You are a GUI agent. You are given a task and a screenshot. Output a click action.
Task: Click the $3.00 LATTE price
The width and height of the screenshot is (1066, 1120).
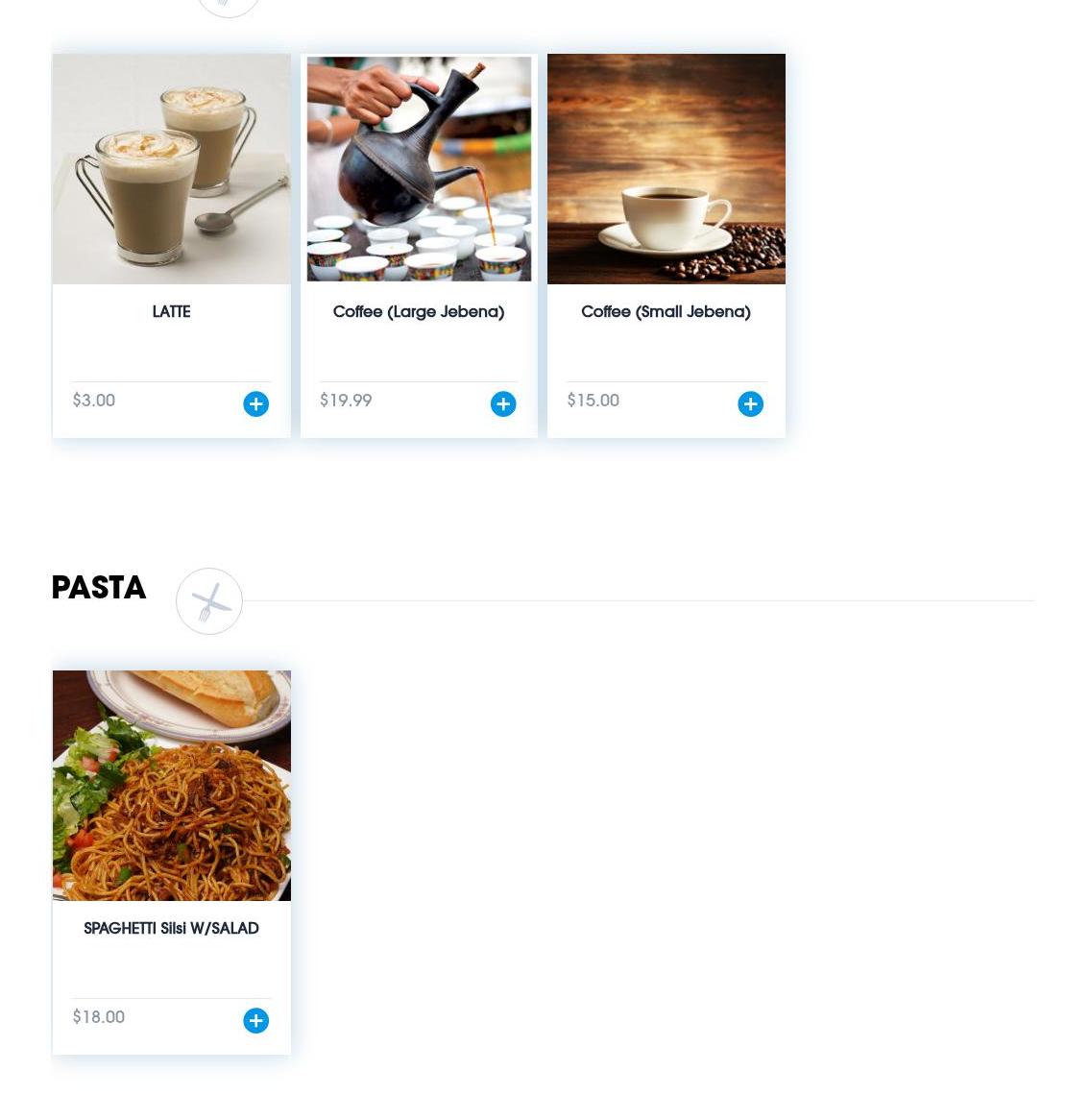[x=93, y=400]
